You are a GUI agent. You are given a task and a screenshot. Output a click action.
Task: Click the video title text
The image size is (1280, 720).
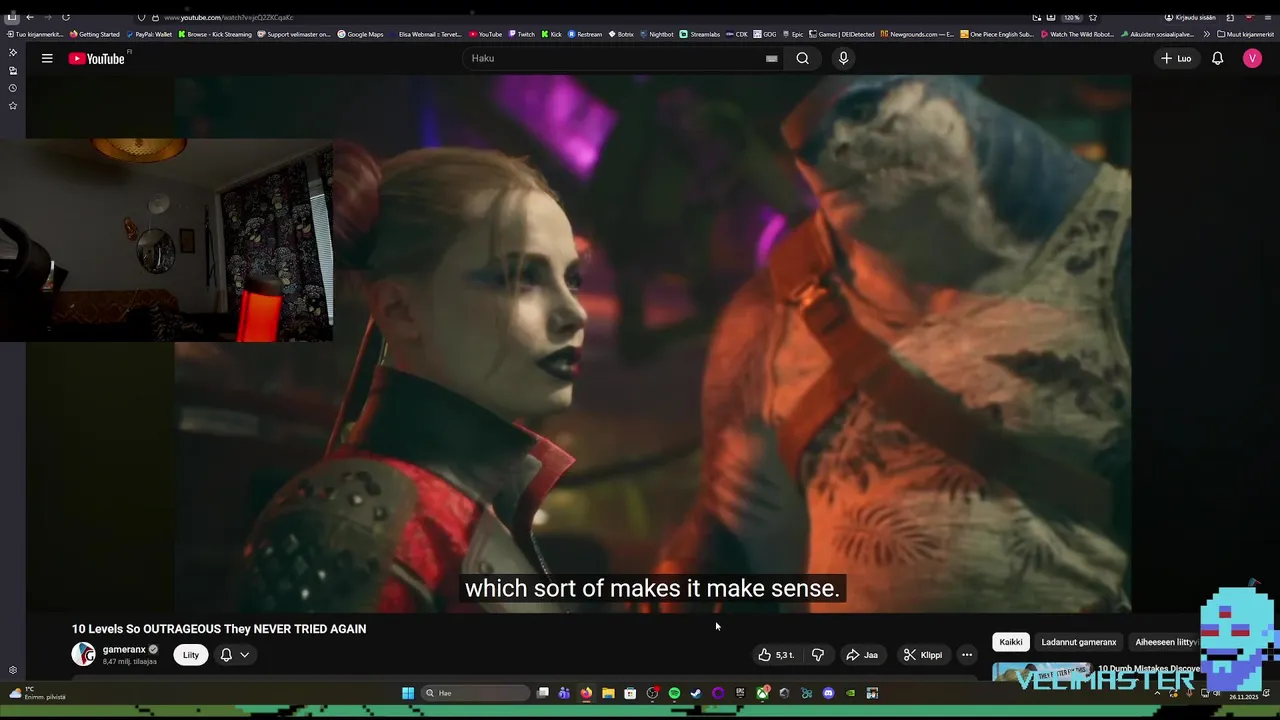(x=219, y=629)
